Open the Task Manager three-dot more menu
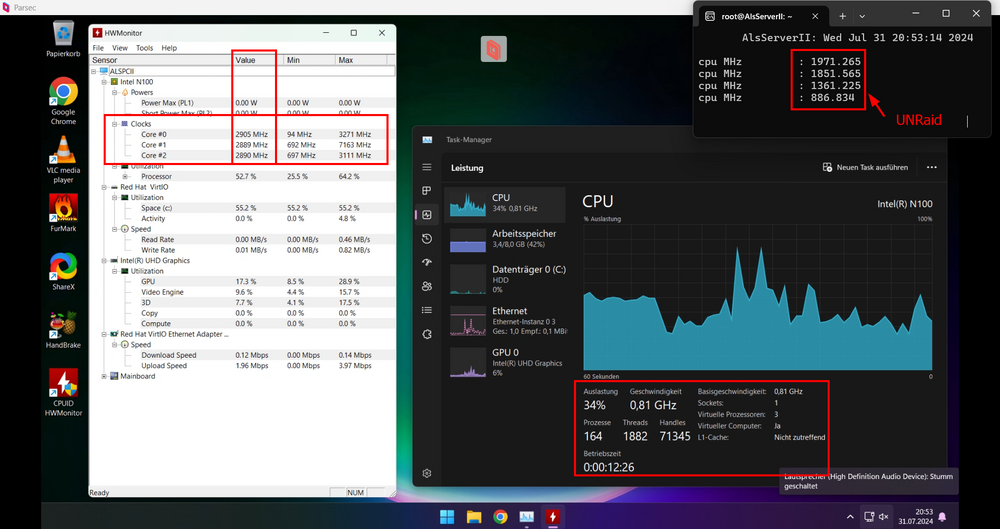1000x529 pixels. pos(932,167)
